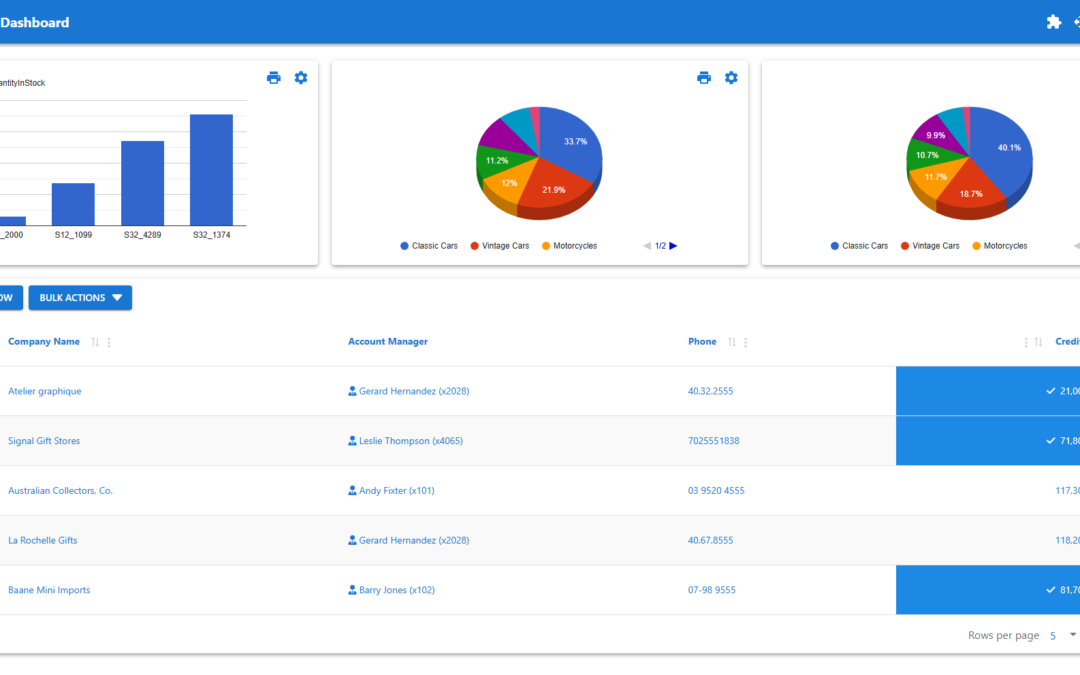Open Gerard Hernandez link in La Rochelle row
The image size is (1080, 675).
tap(414, 540)
